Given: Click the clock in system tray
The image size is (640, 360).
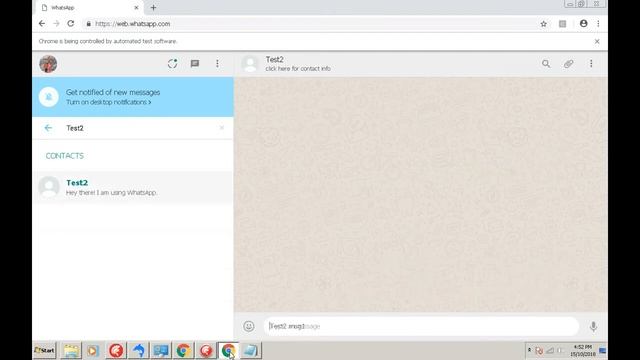Looking at the screenshot, I should (x=583, y=350).
